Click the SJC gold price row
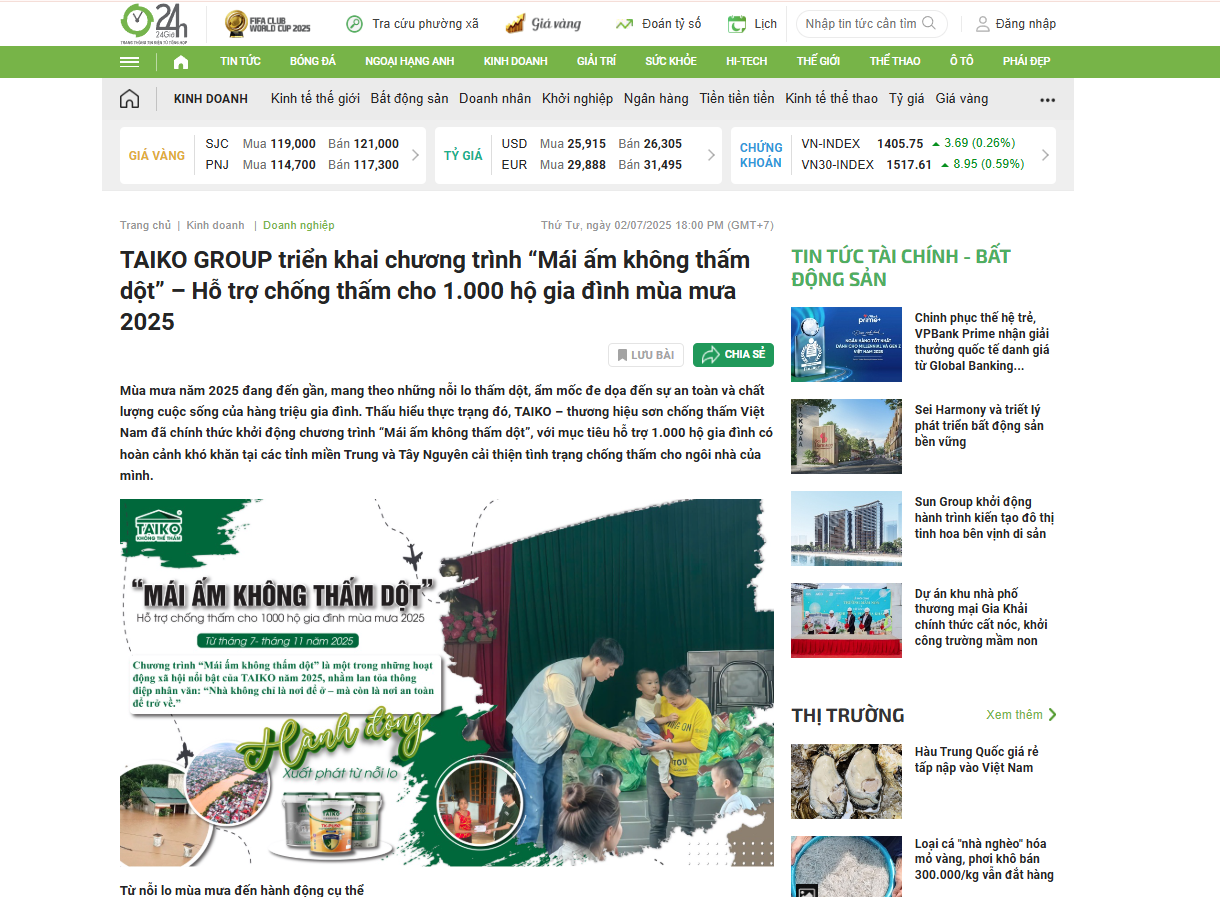 tap(302, 144)
